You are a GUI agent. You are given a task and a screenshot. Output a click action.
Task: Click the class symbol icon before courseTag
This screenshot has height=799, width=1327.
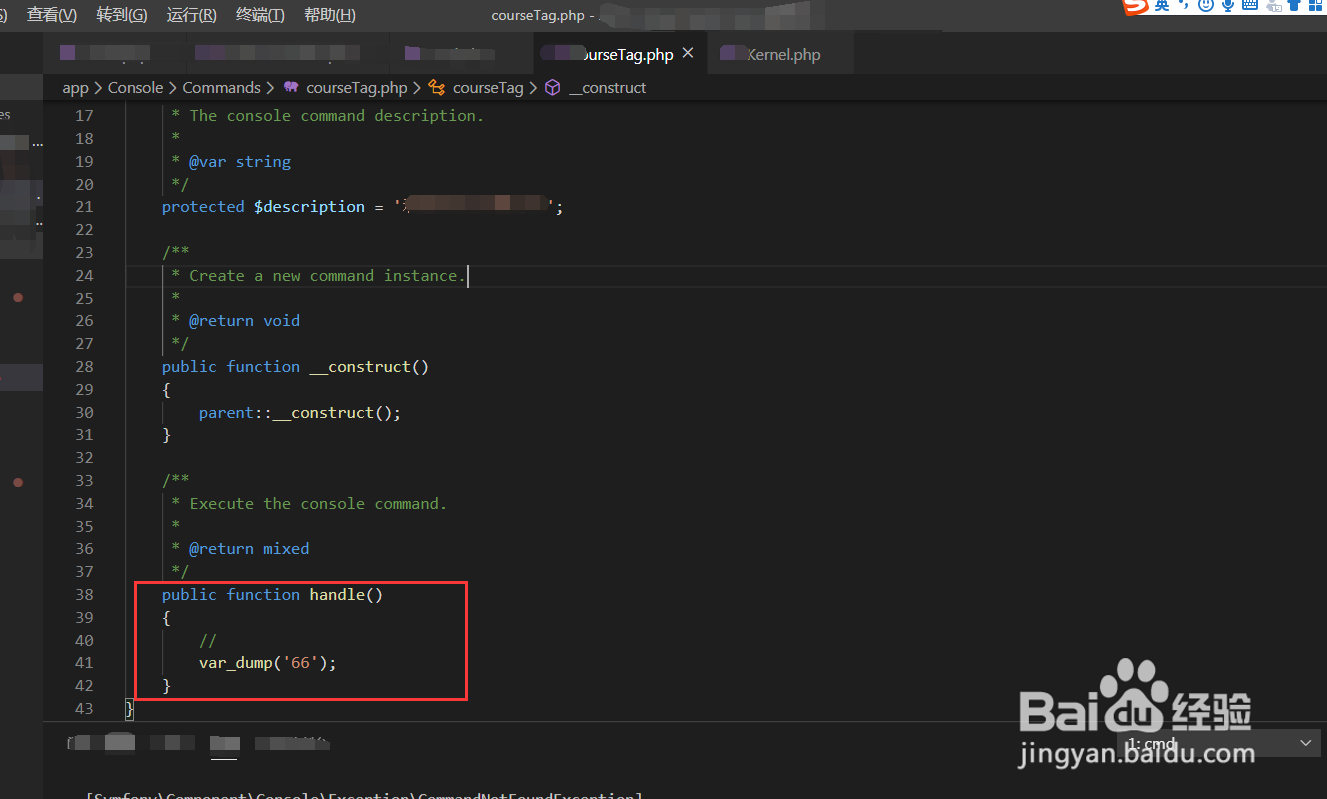click(x=437, y=88)
